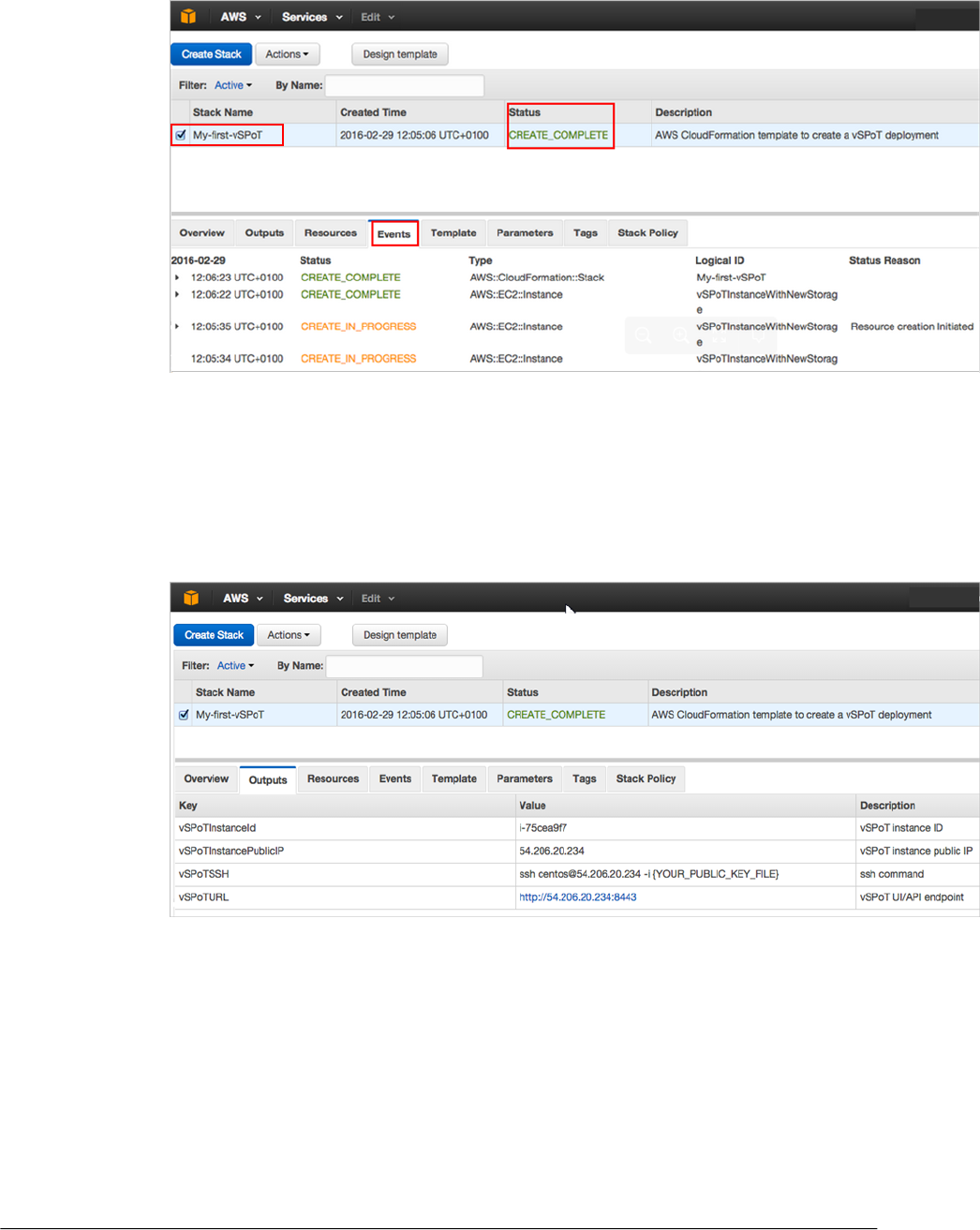Viewport: 980px width, 1230px height.
Task: Switch to Parameters tab in top console
Action: tap(525, 233)
